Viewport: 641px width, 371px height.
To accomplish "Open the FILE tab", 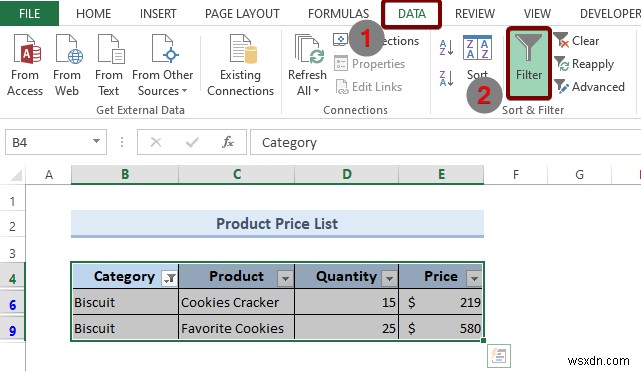I will (29, 13).
